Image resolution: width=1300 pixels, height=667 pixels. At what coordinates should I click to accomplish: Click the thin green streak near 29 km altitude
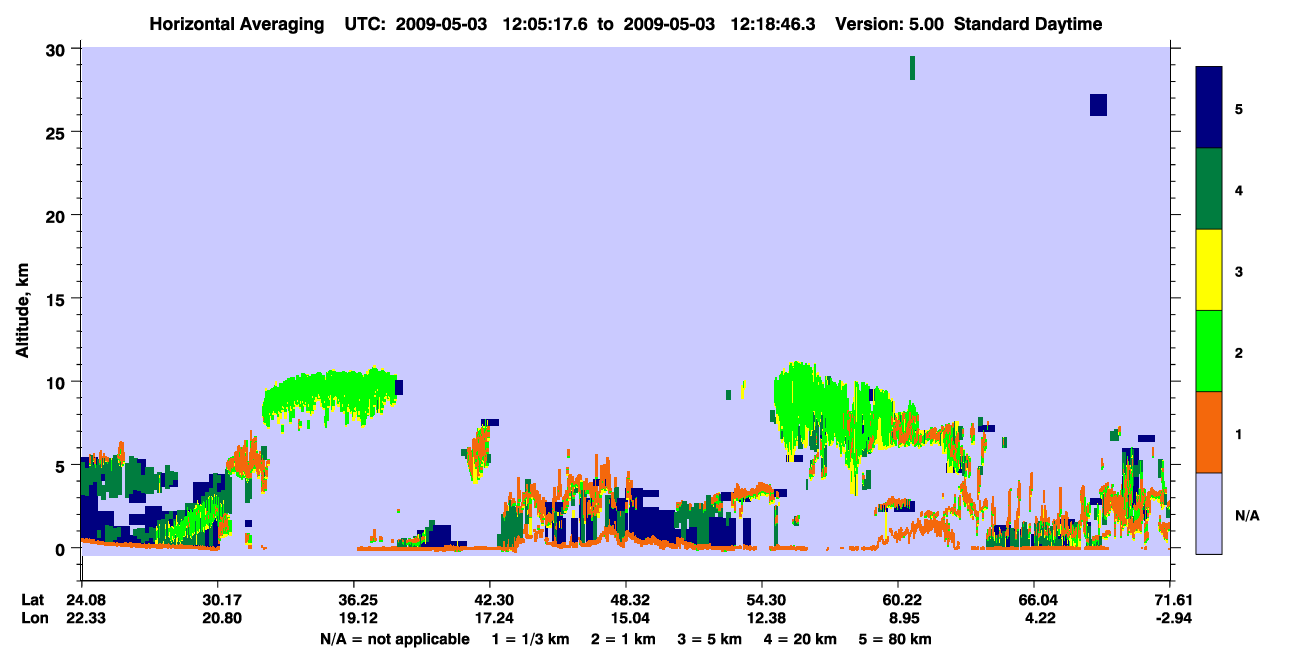pos(912,67)
